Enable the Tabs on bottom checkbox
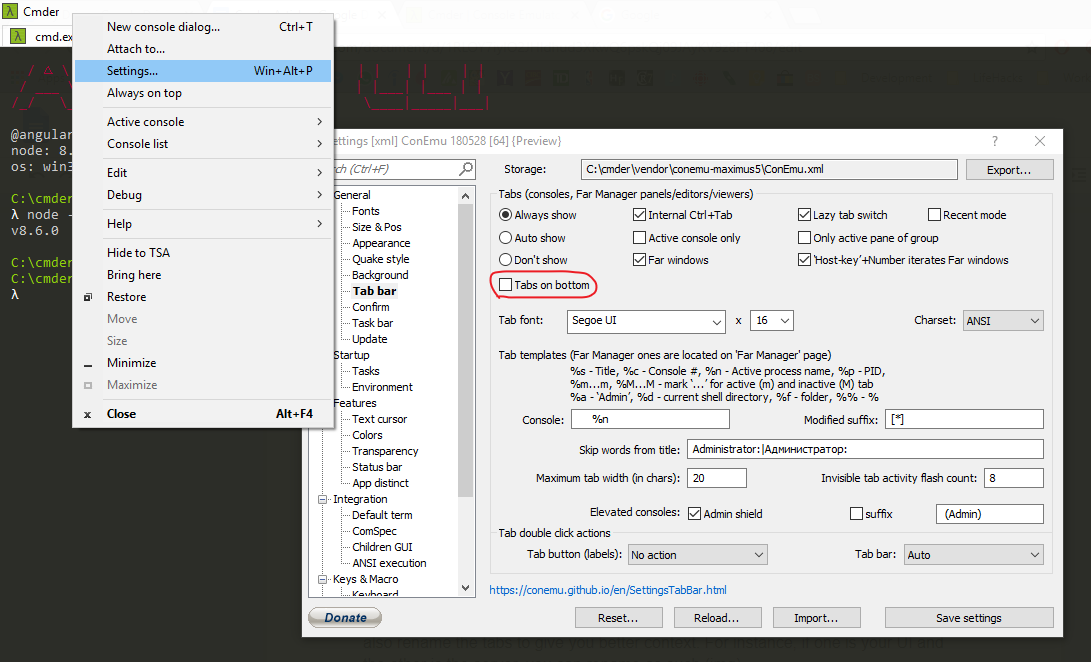The height and width of the screenshot is (662, 1091). click(x=506, y=285)
